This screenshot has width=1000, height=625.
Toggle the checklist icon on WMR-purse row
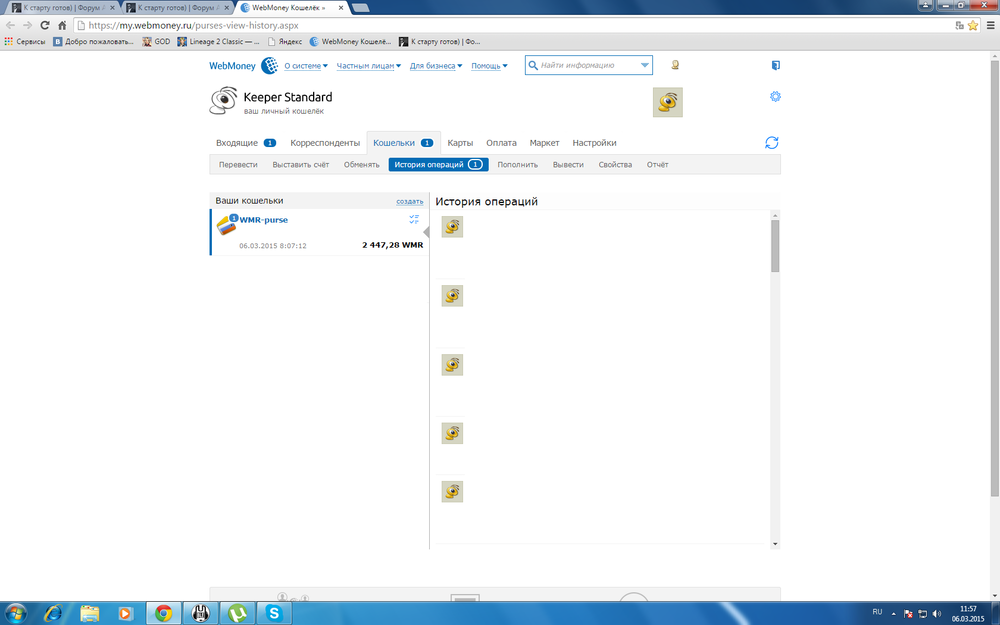(414, 219)
